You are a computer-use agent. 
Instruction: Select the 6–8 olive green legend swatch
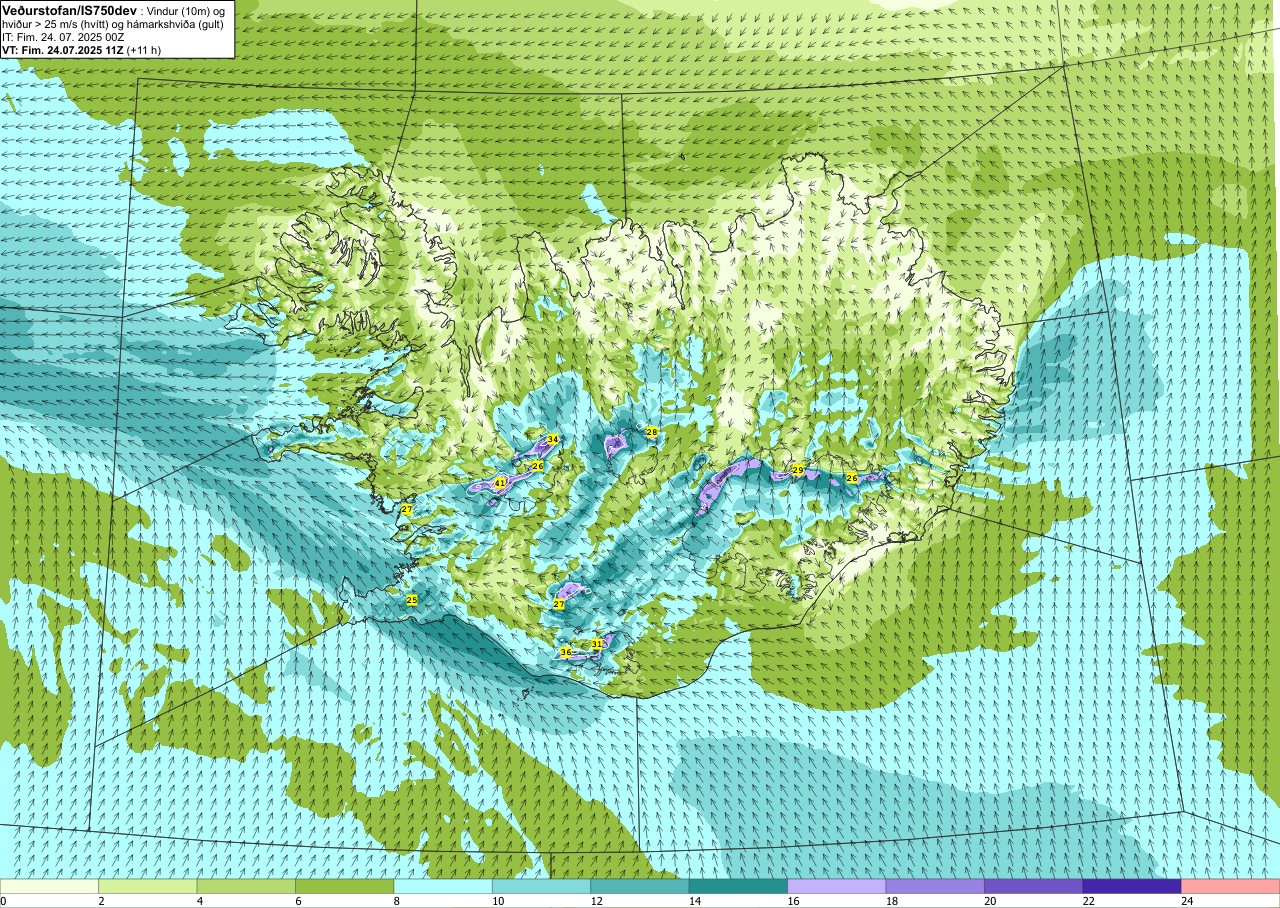(345, 886)
